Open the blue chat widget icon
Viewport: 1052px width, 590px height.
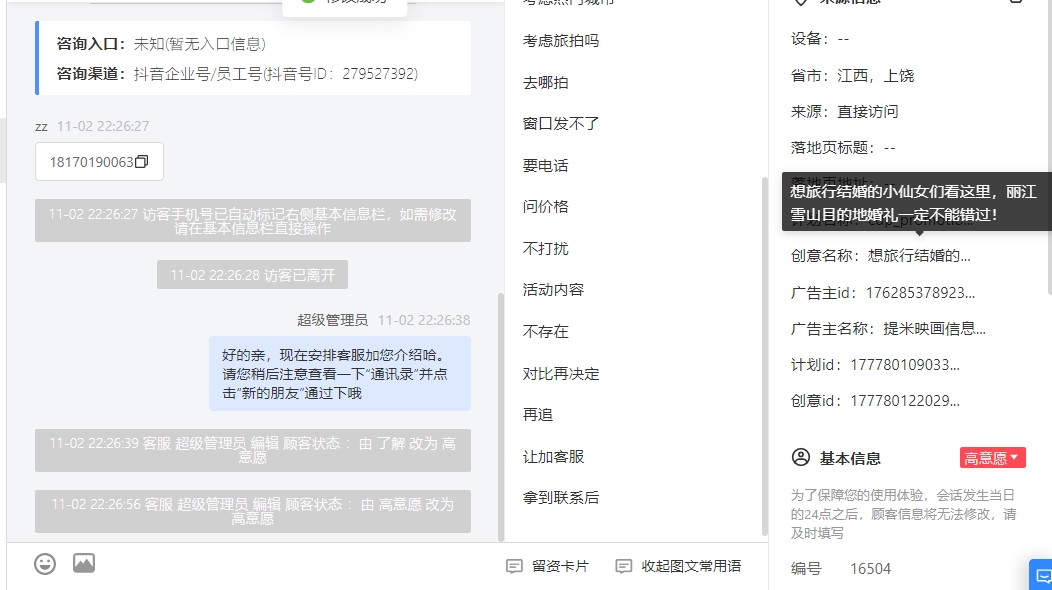[1042, 575]
